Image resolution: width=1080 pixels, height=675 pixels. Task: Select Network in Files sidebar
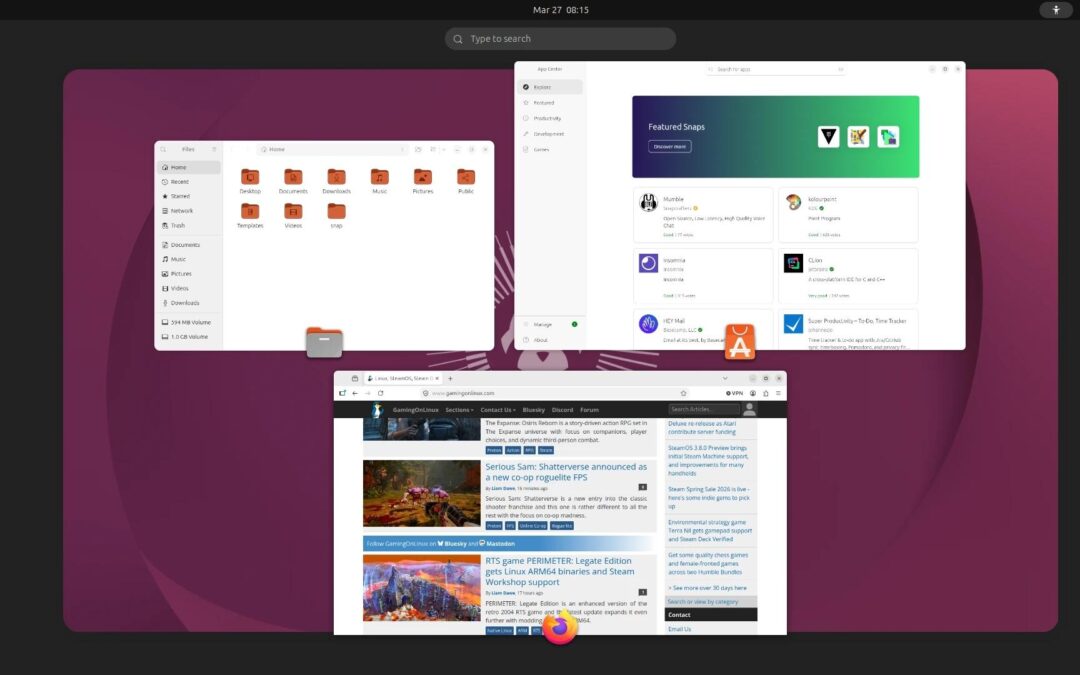(x=189, y=211)
